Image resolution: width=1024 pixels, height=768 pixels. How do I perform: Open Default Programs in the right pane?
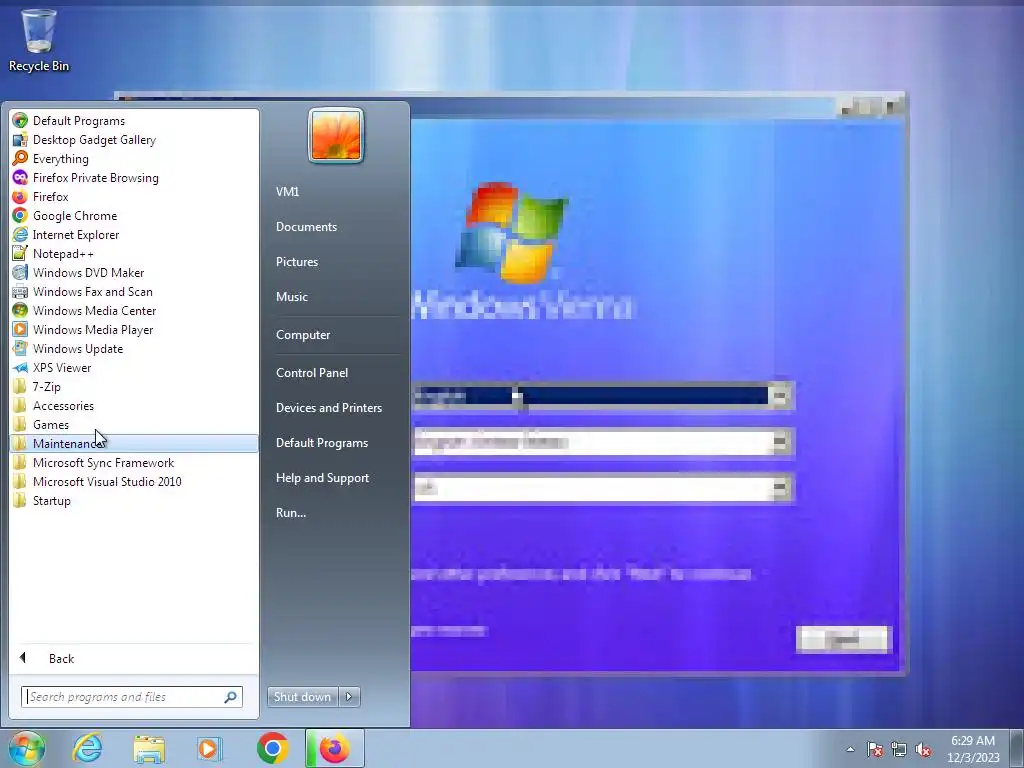pyautogui.click(x=321, y=443)
